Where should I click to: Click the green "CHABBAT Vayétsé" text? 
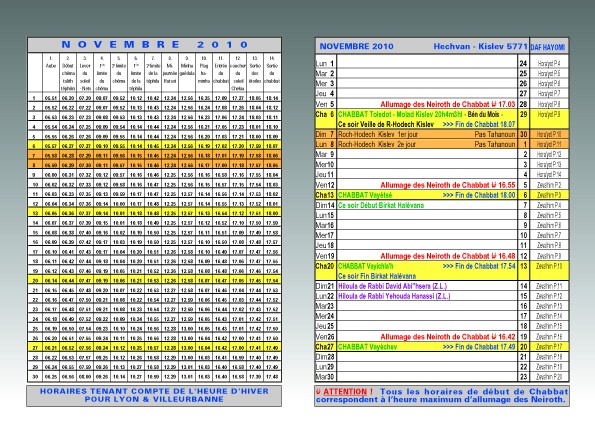pyautogui.click(x=365, y=195)
